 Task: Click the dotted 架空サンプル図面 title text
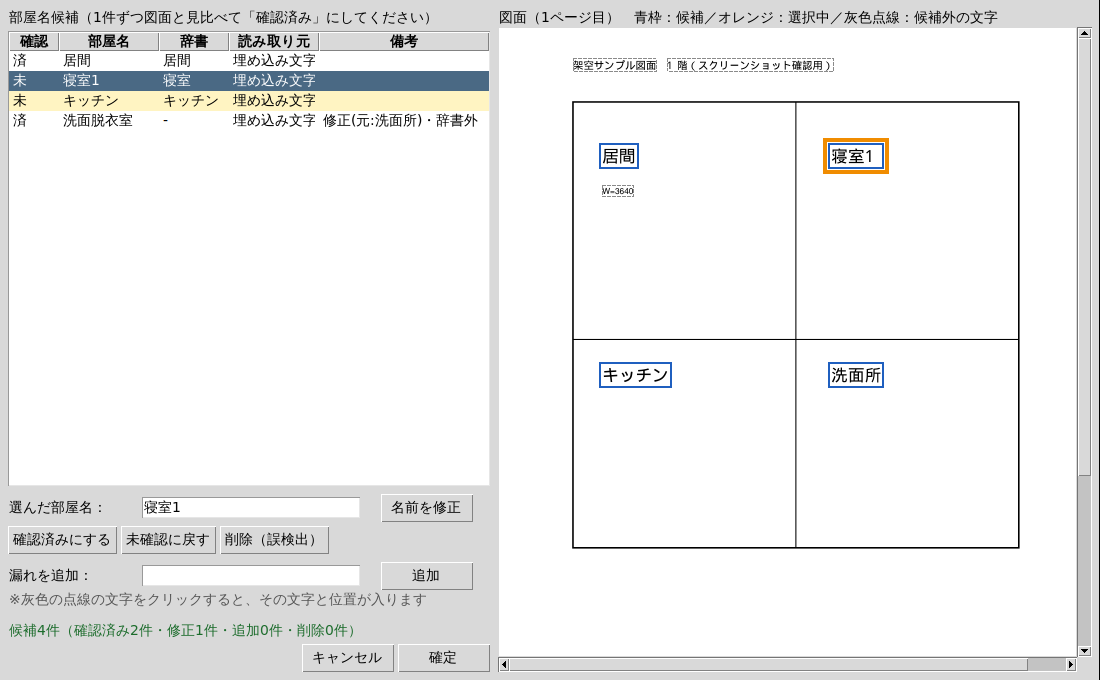pos(615,65)
